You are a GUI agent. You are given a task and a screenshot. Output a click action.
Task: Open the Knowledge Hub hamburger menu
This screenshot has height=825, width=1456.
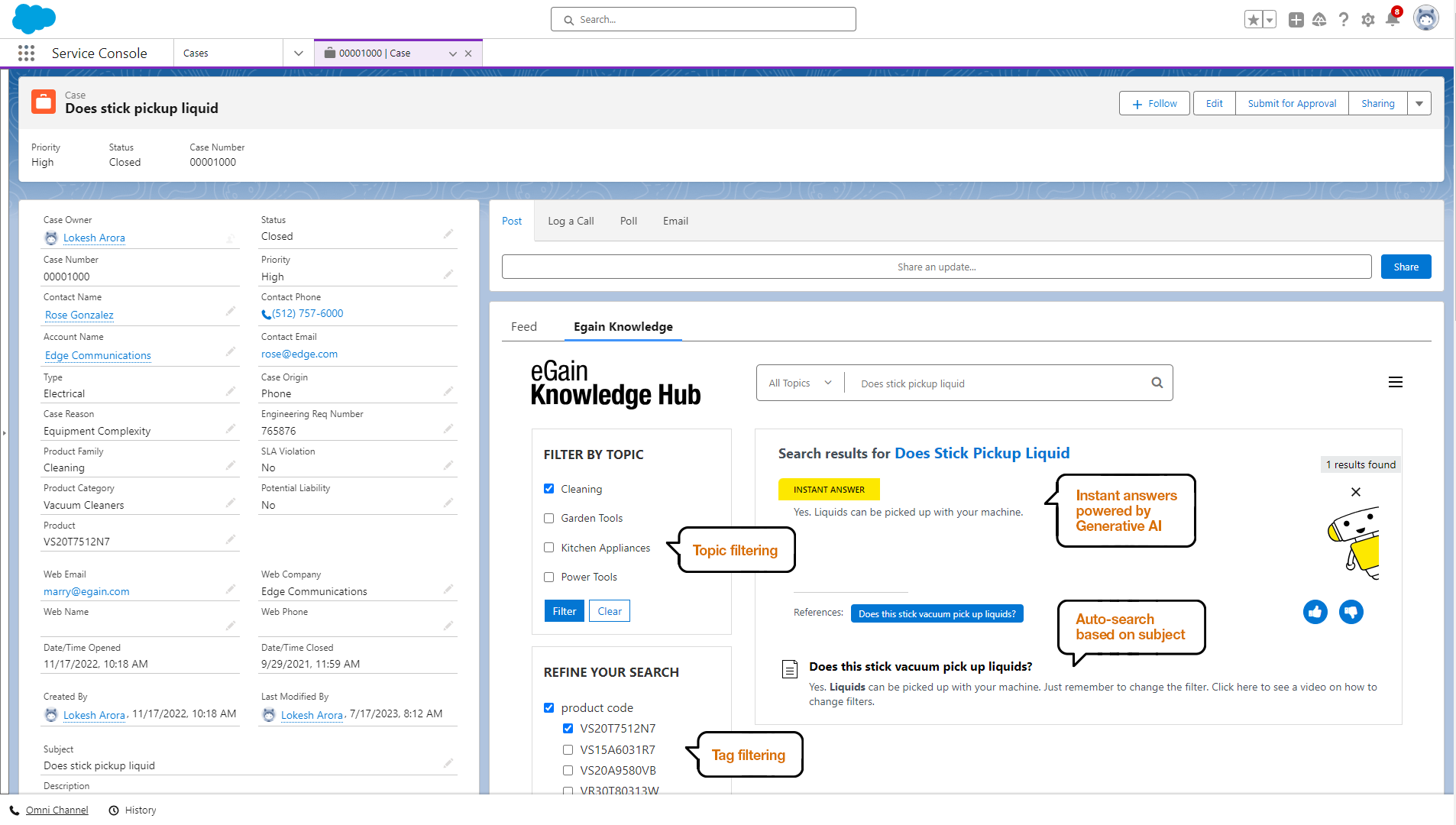1396,382
